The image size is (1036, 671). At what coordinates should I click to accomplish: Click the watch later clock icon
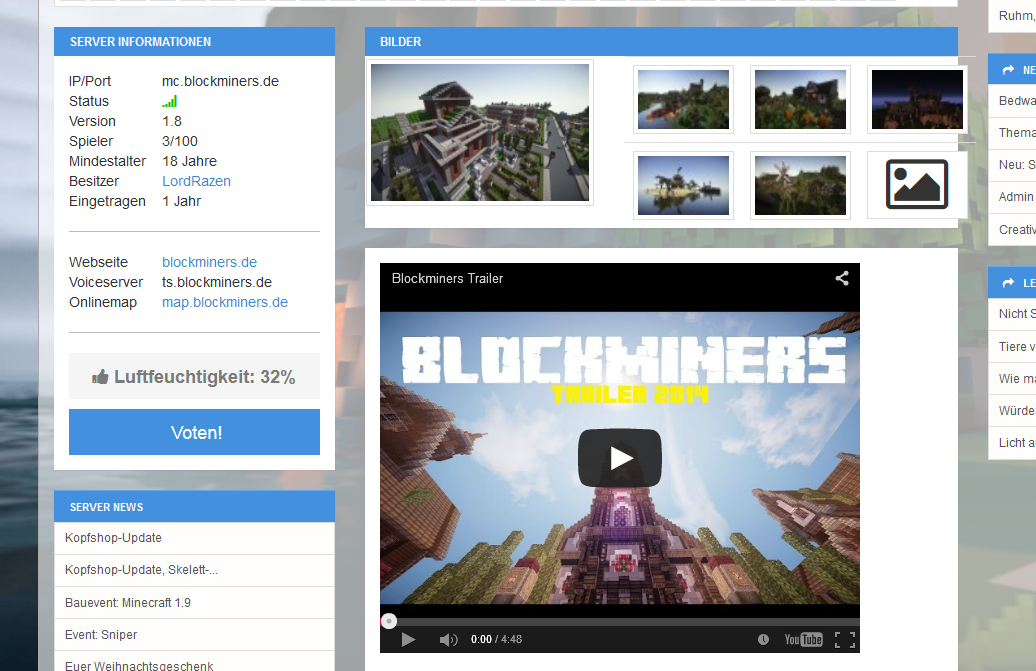763,640
